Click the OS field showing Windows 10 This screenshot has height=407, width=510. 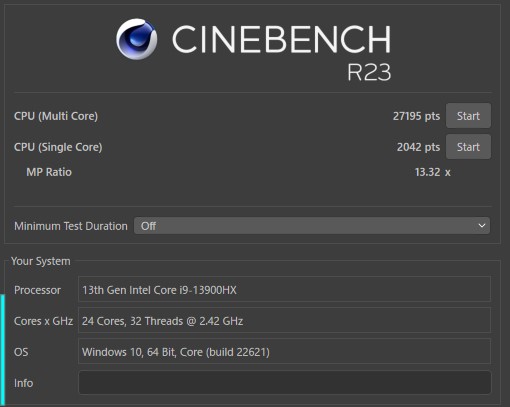tap(284, 351)
